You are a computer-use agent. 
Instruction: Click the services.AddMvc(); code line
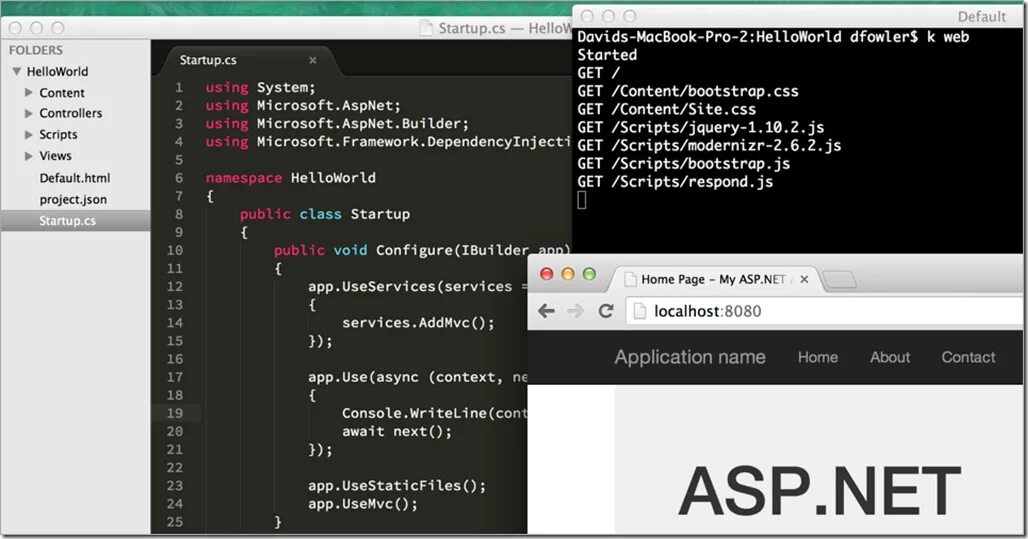(x=418, y=323)
